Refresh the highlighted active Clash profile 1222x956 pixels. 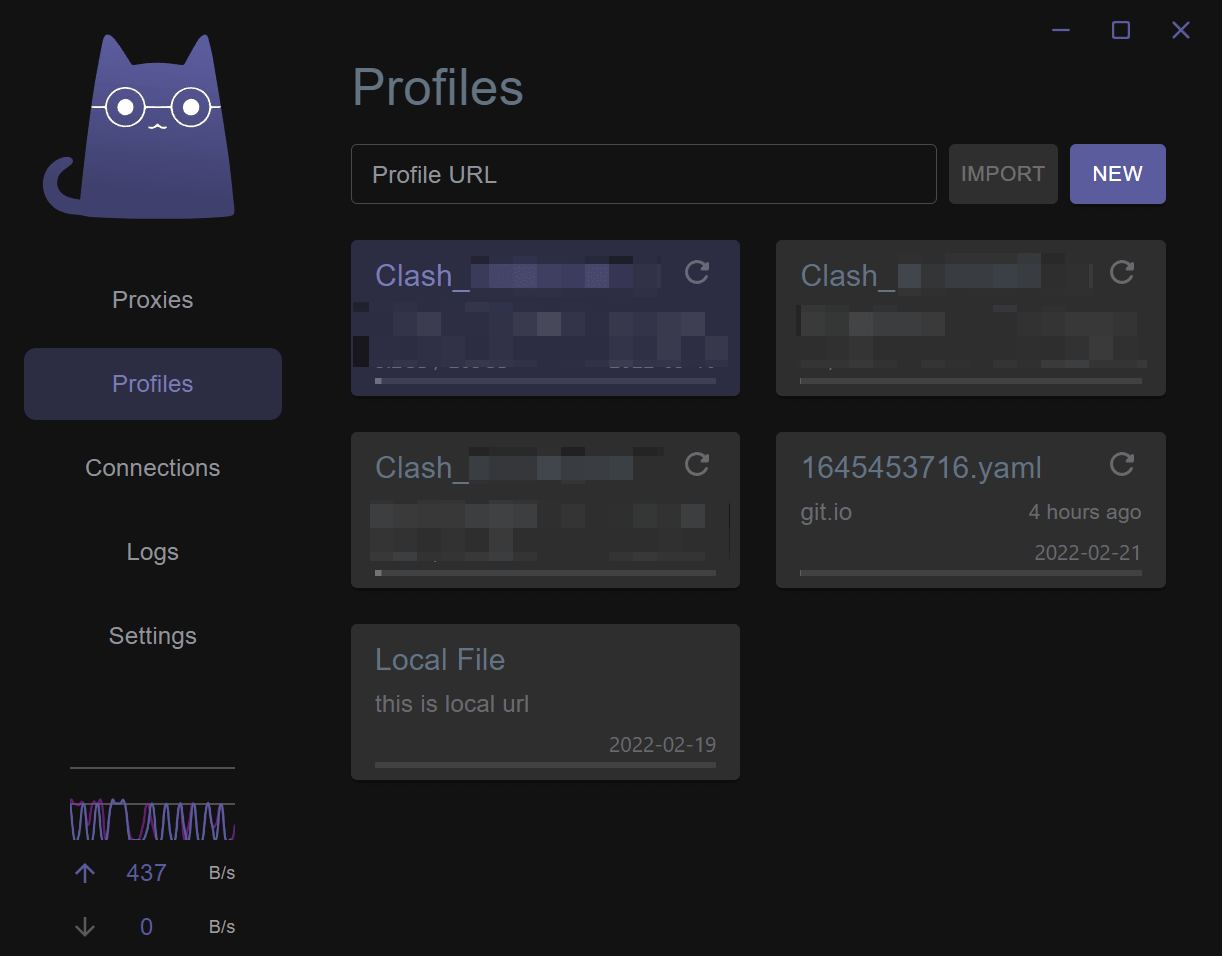697,272
